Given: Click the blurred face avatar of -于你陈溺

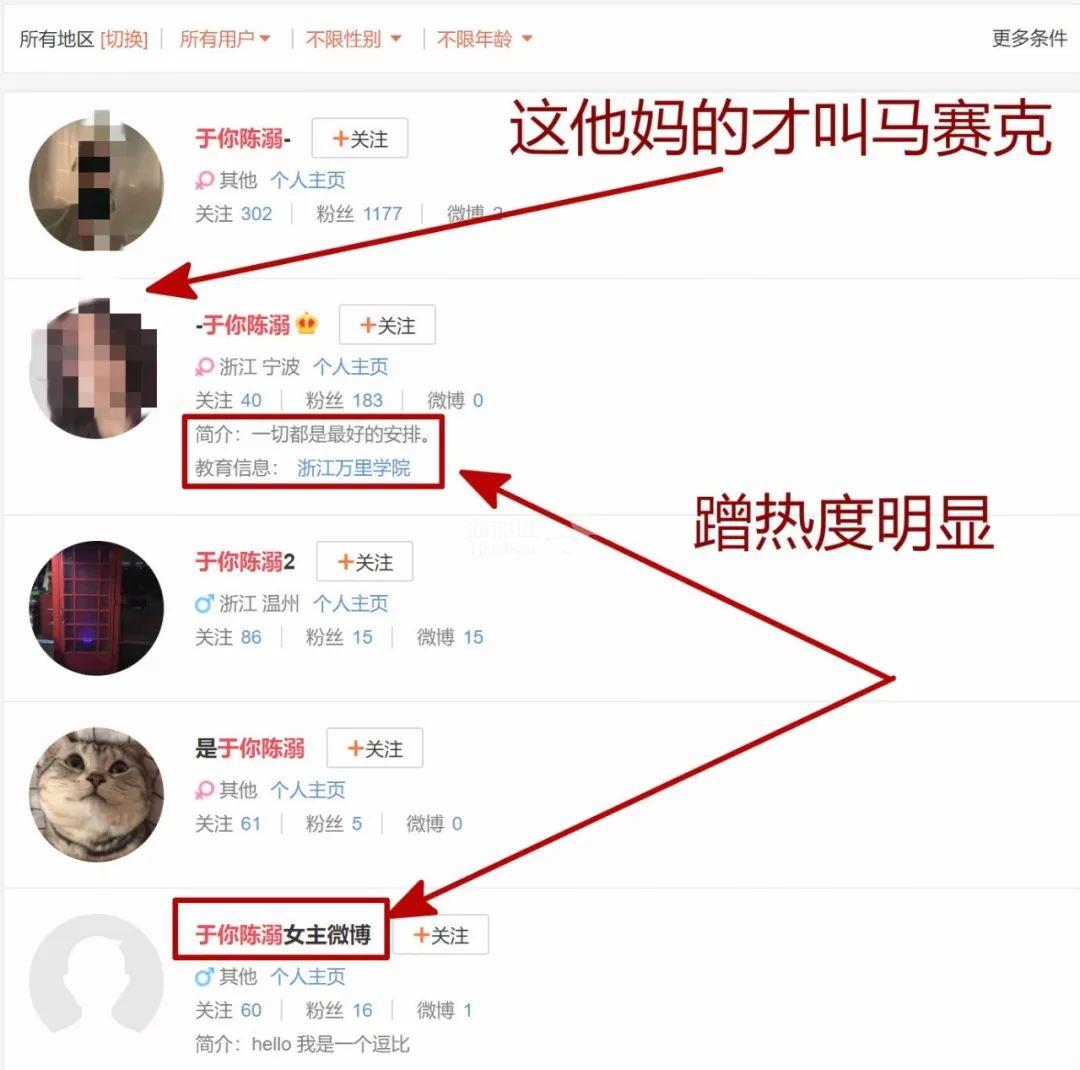Looking at the screenshot, I should pyautogui.click(x=96, y=370).
